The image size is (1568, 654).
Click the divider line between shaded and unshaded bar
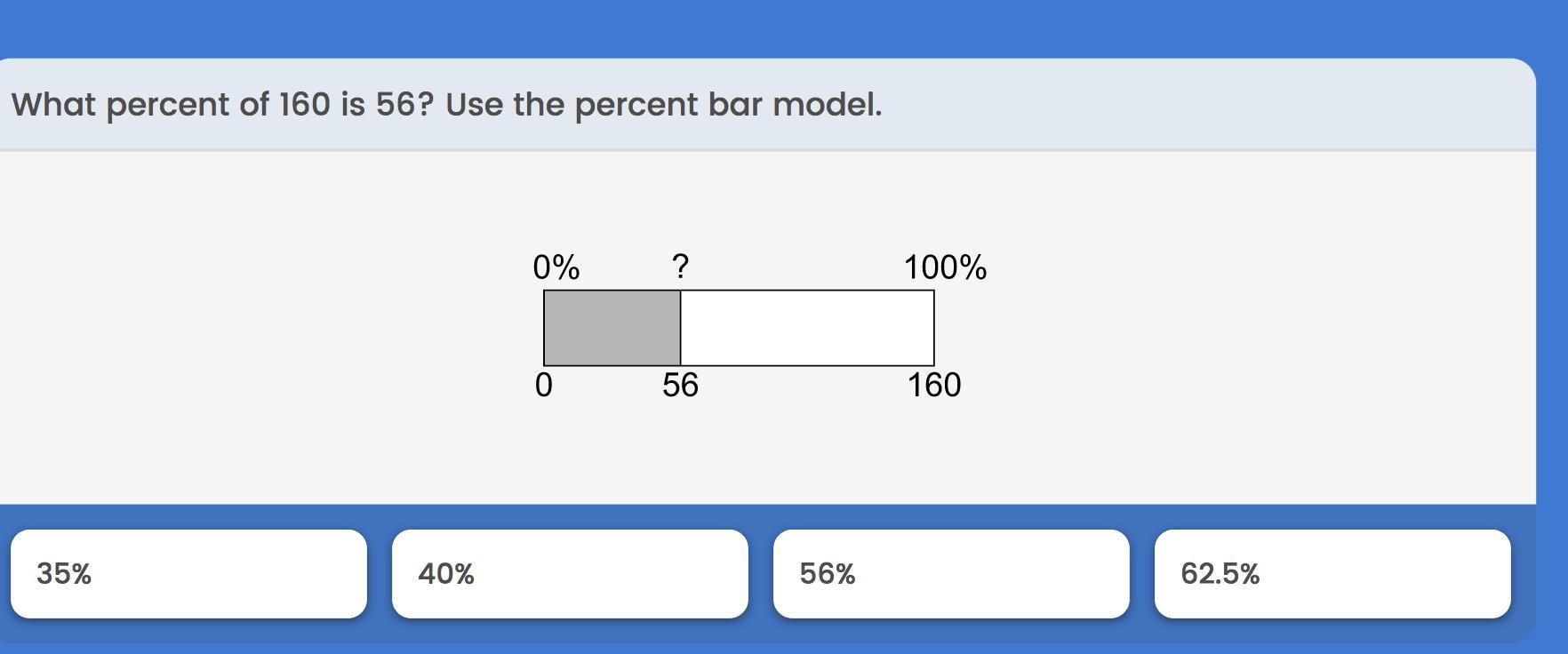(x=681, y=328)
